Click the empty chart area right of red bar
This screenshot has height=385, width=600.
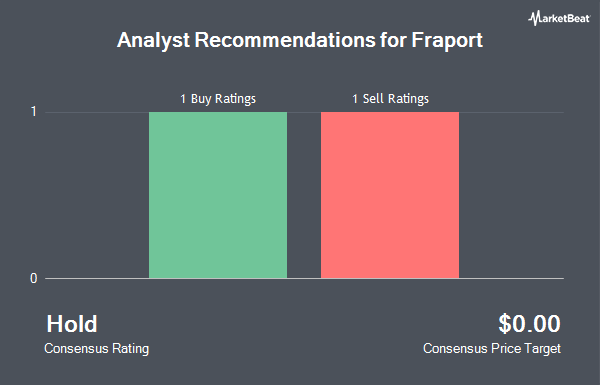(512, 195)
